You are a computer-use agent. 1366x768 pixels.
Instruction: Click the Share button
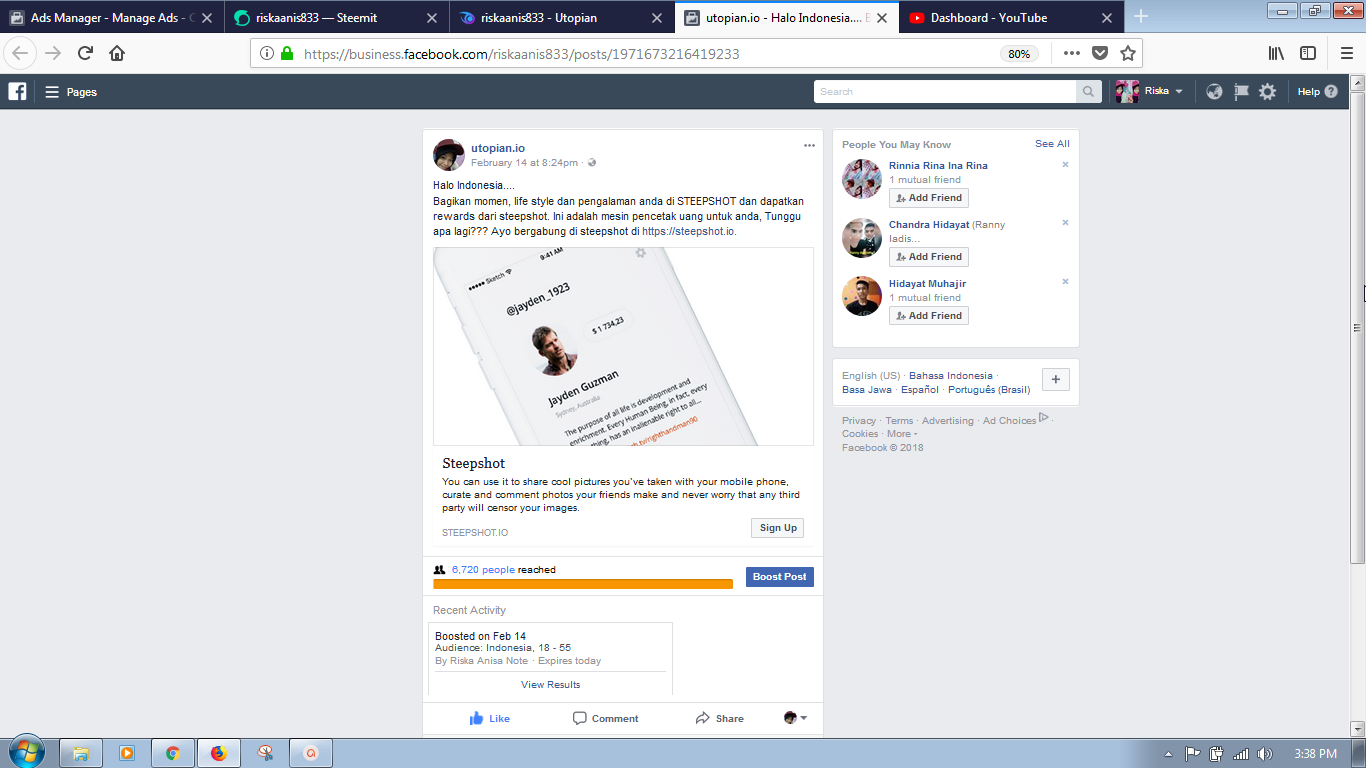click(719, 718)
